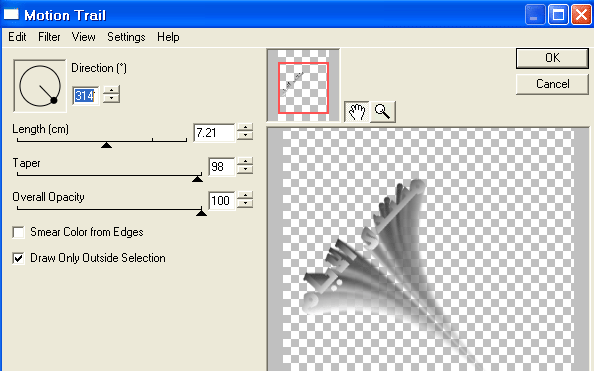594x371 pixels.
Task: Increase Length with the up arrow
Action: [x=245, y=128]
